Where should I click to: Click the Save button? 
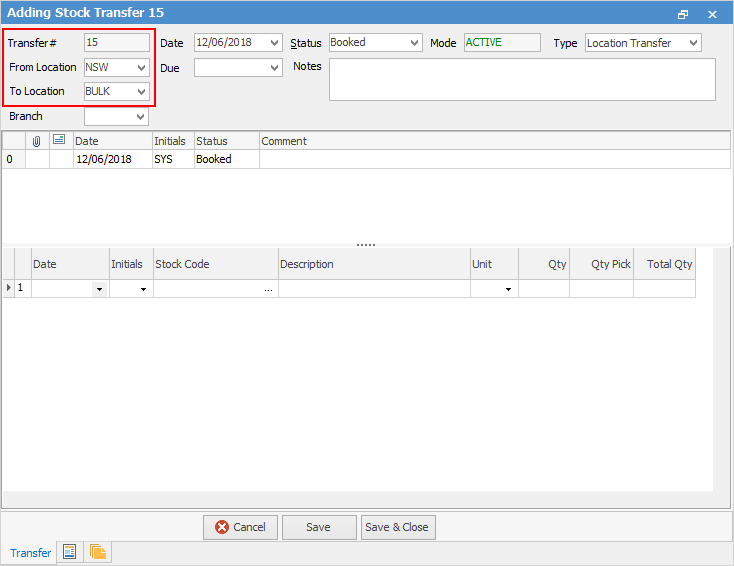[x=319, y=527]
